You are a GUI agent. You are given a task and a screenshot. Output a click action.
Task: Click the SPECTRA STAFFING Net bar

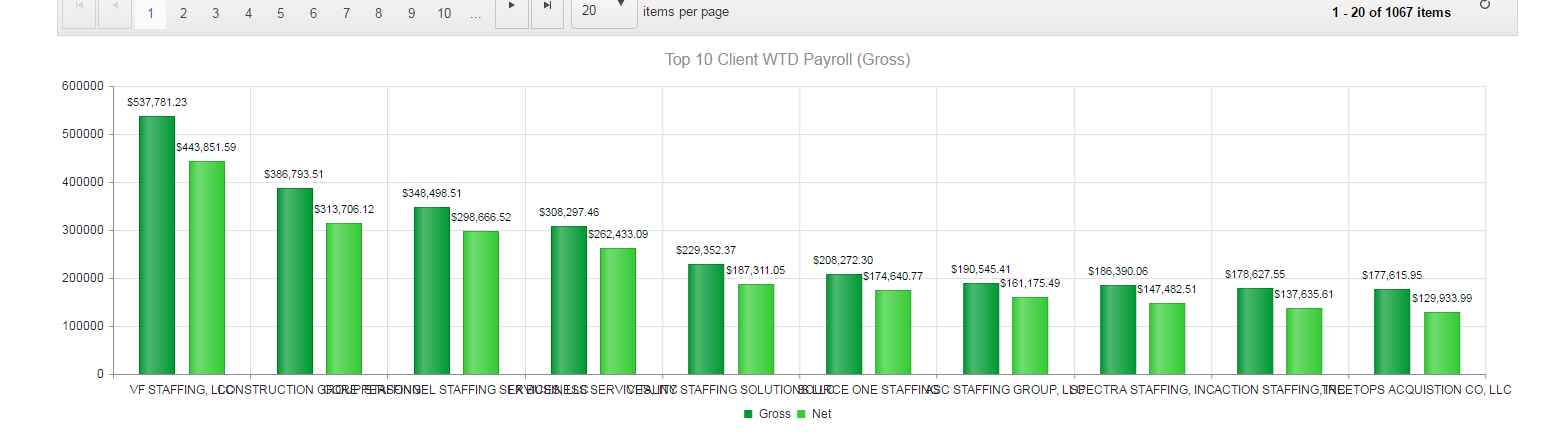click(1167, 338)
